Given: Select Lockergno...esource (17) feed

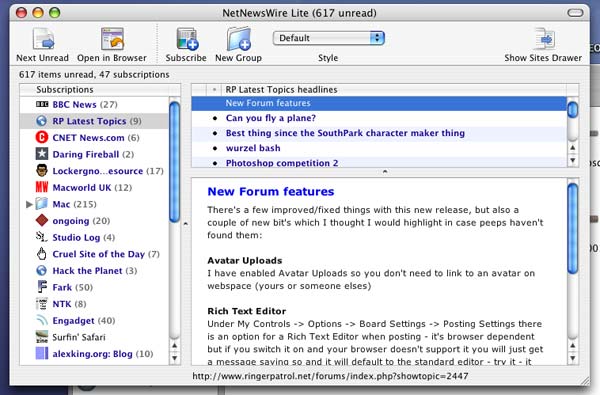Looking at the screenshot, I should tap(94, 171).
